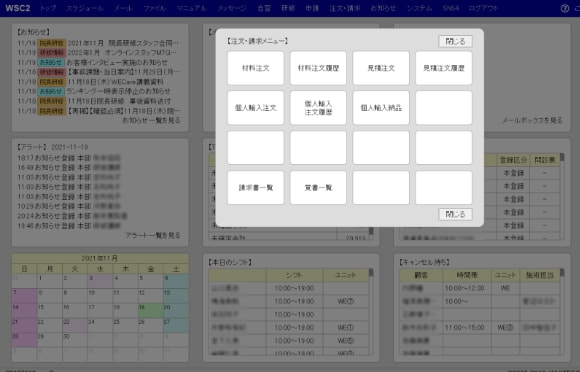Click the 時間帯 column header
This screenshot has width=580, height=372.
point(467,275)
